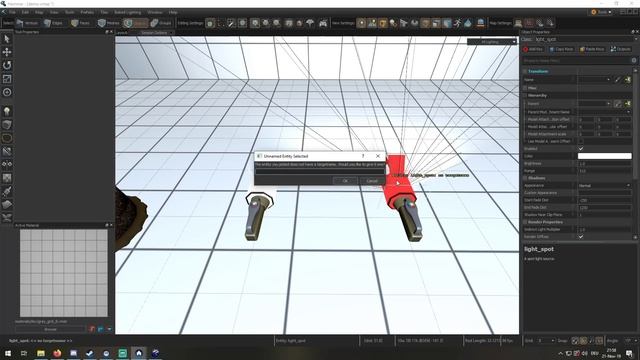Select the lightbulb Entity tool
Screen dimensions: 640x360
pyautogui.click(x=7, y=111)
